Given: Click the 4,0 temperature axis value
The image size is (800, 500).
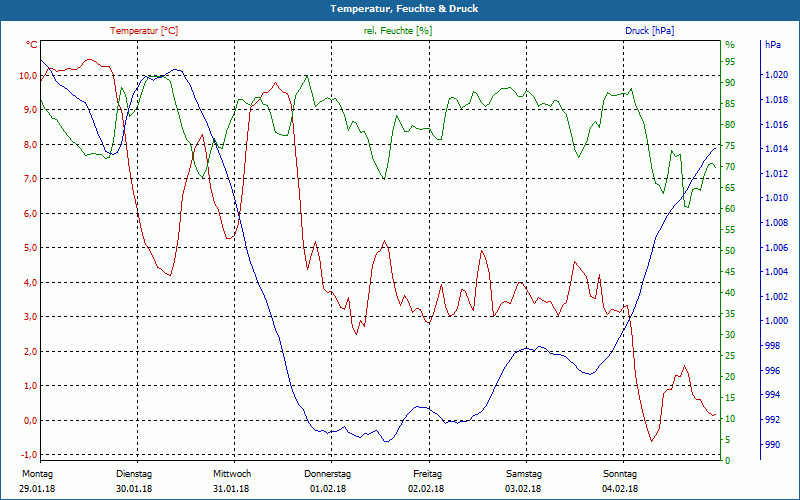Looking at the screenshot, I should pyautogui.click(x=30, y=282).
